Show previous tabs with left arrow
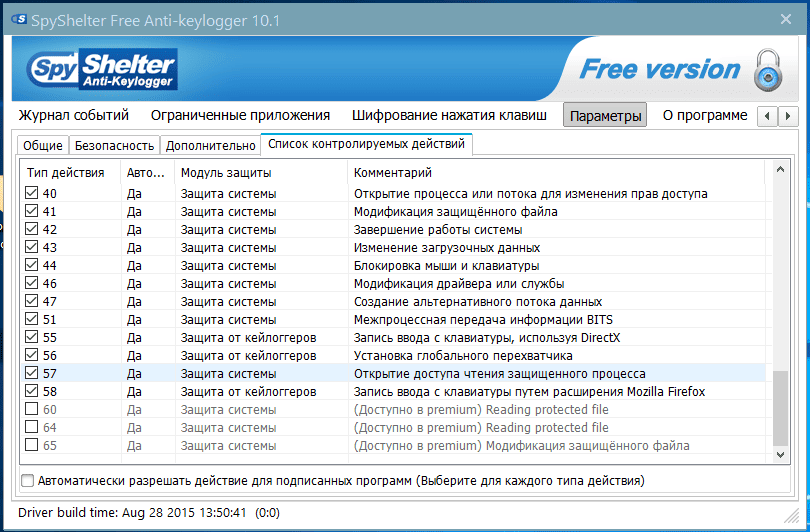Screen dimensions: 810x532 (x=767, y=116)
